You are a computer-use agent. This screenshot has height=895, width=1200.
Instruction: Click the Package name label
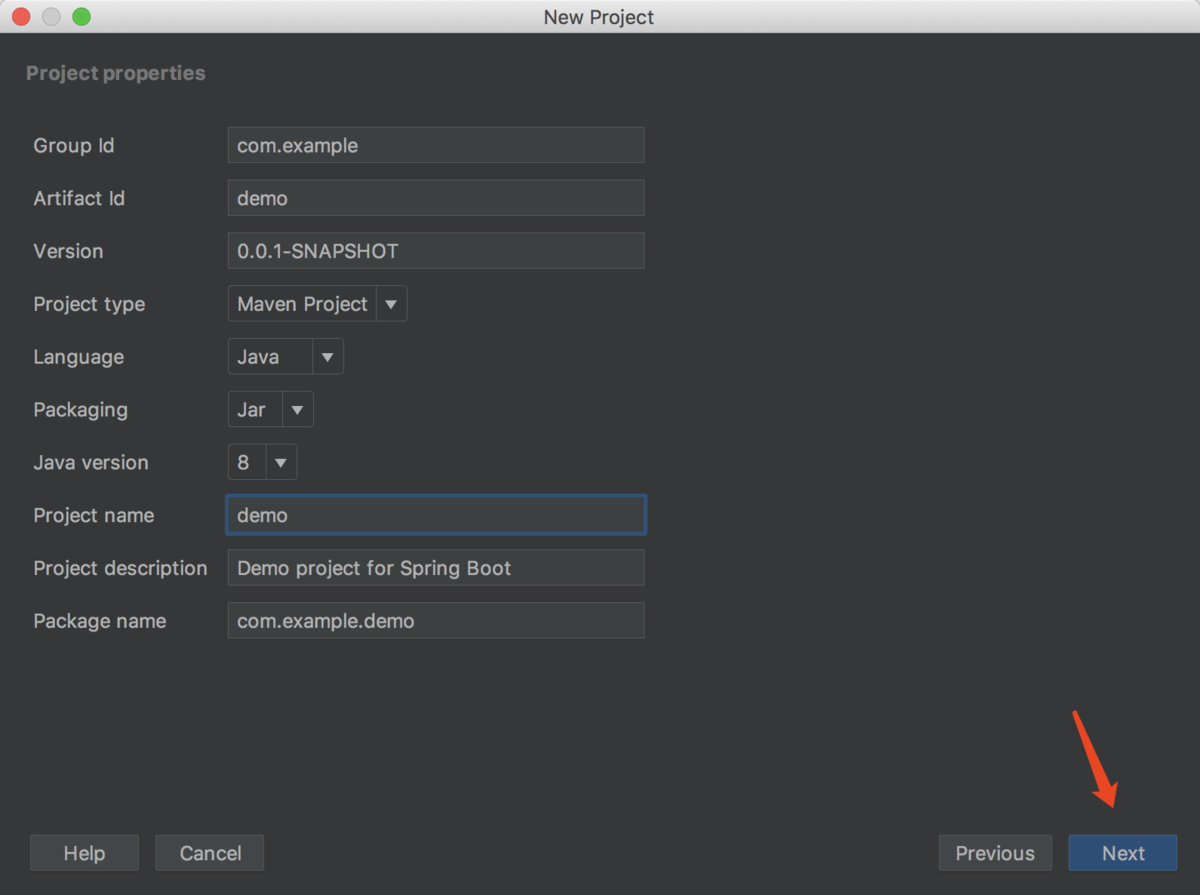tap(100, 621)
